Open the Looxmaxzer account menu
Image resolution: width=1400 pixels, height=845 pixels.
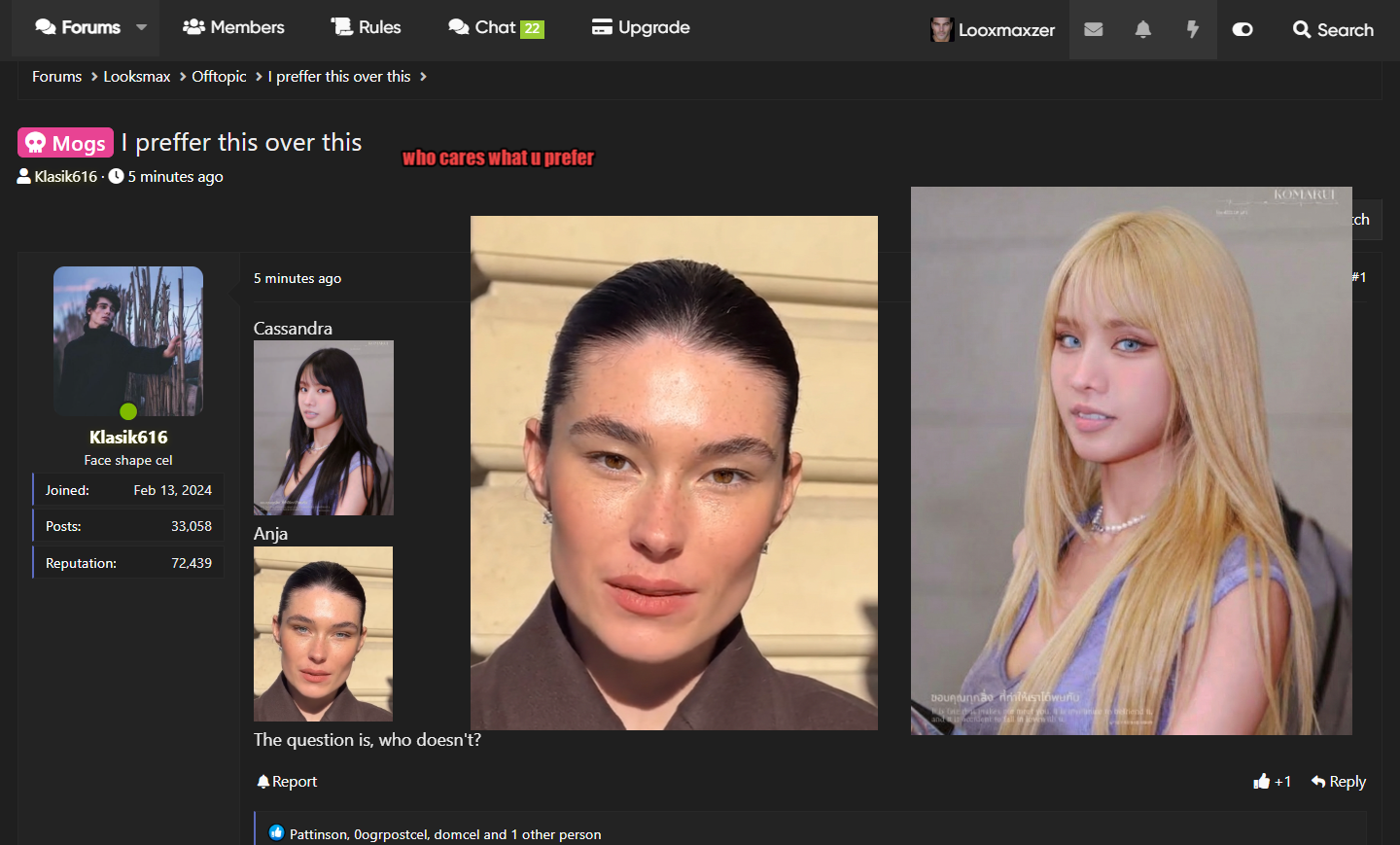(993, 29)
